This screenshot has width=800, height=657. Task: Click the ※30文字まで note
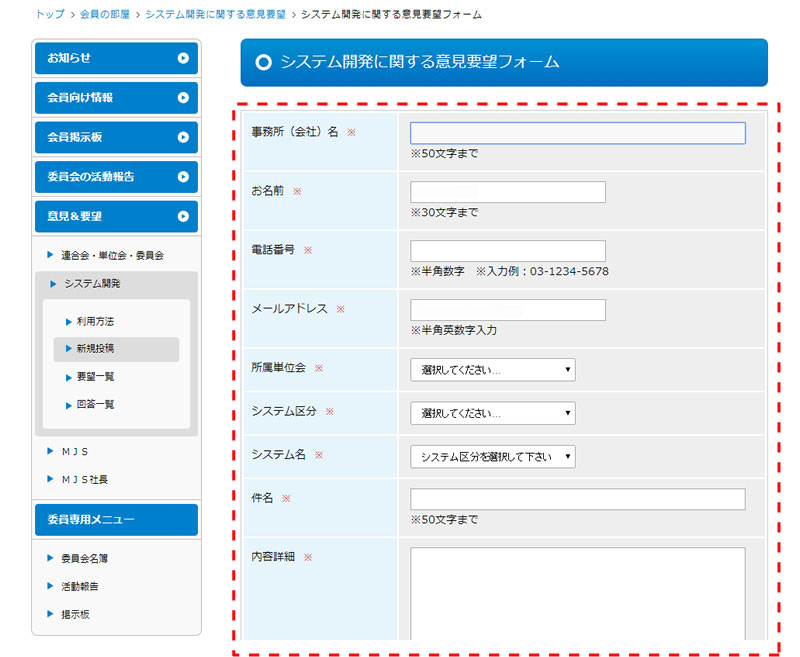point(444,212)
